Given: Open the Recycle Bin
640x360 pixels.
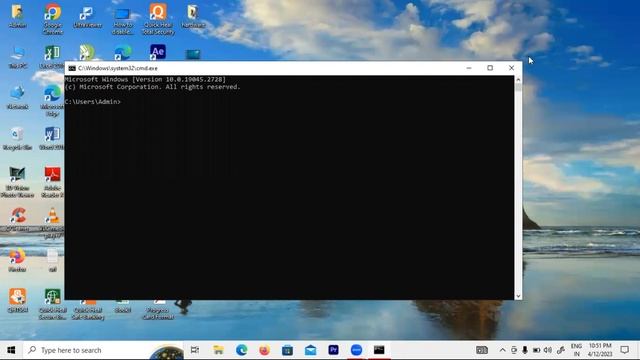Looking at the screenshot, I should coord(17,139).
